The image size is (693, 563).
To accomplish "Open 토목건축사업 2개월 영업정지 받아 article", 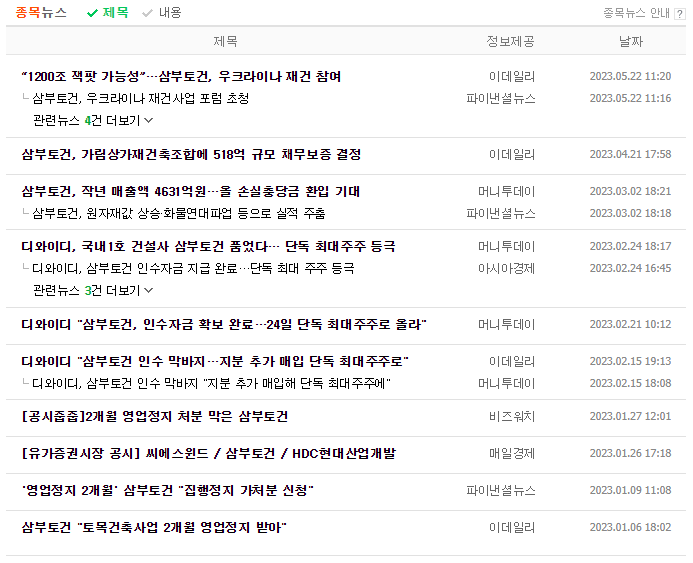I will pyautogui.click(x=154, y=527).
